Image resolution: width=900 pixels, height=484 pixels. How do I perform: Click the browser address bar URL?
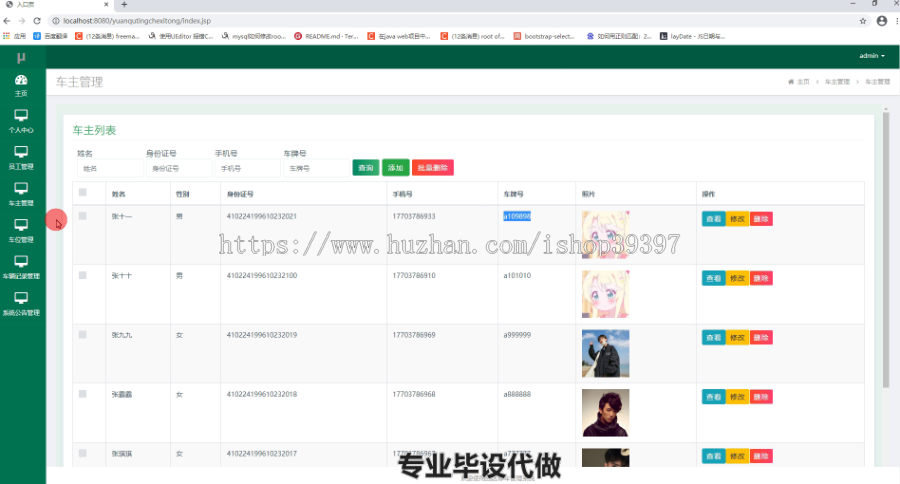point(137,21)
